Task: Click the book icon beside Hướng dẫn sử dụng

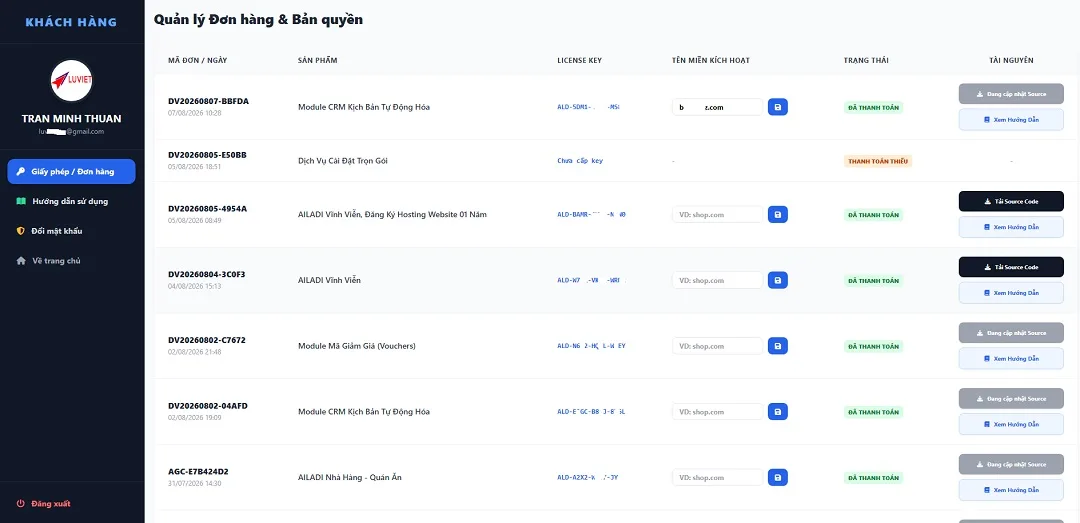Action: pos(21,201)
